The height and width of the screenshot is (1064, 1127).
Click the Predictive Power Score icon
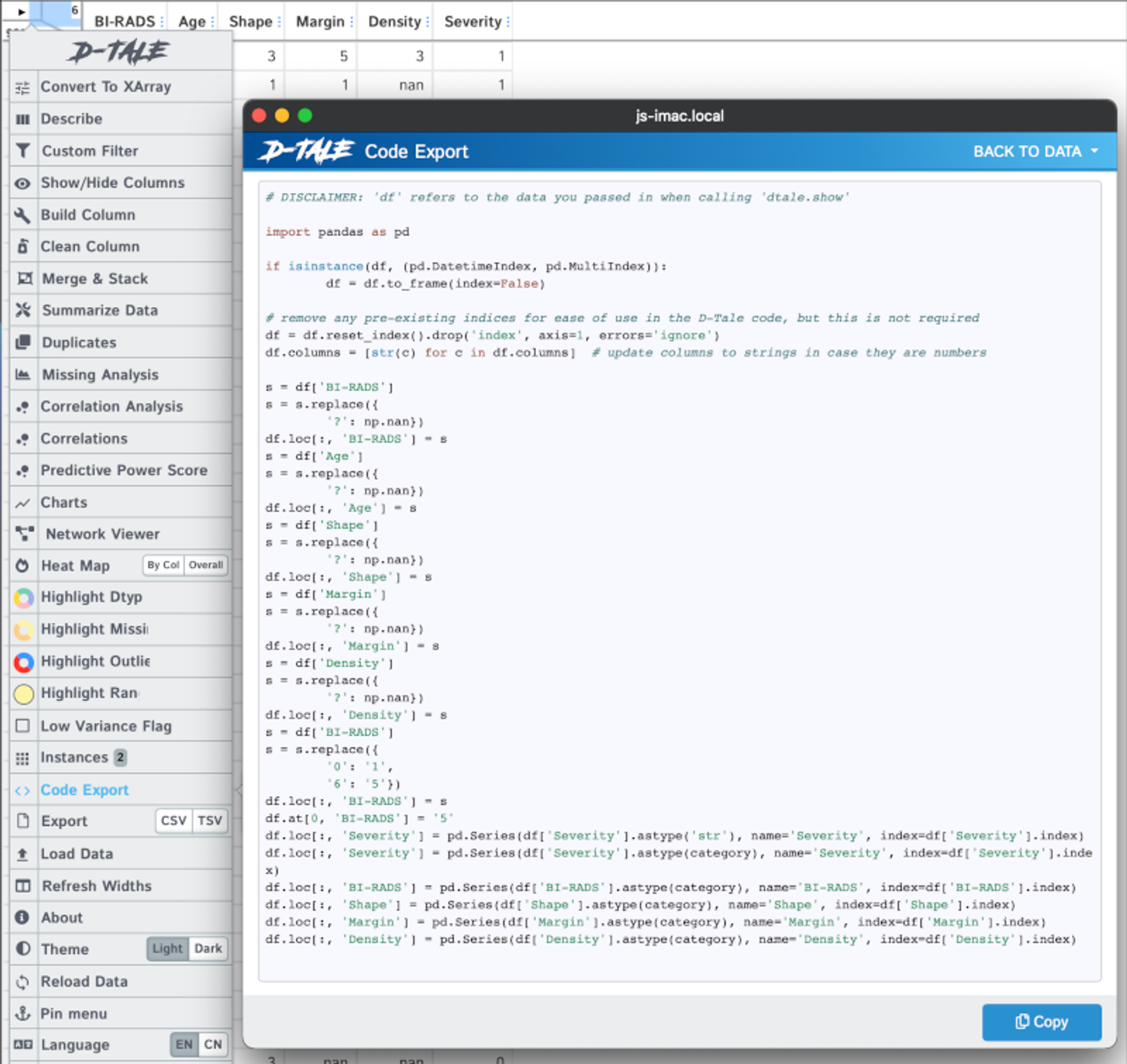pyautogui.click(x=22, y=471)
